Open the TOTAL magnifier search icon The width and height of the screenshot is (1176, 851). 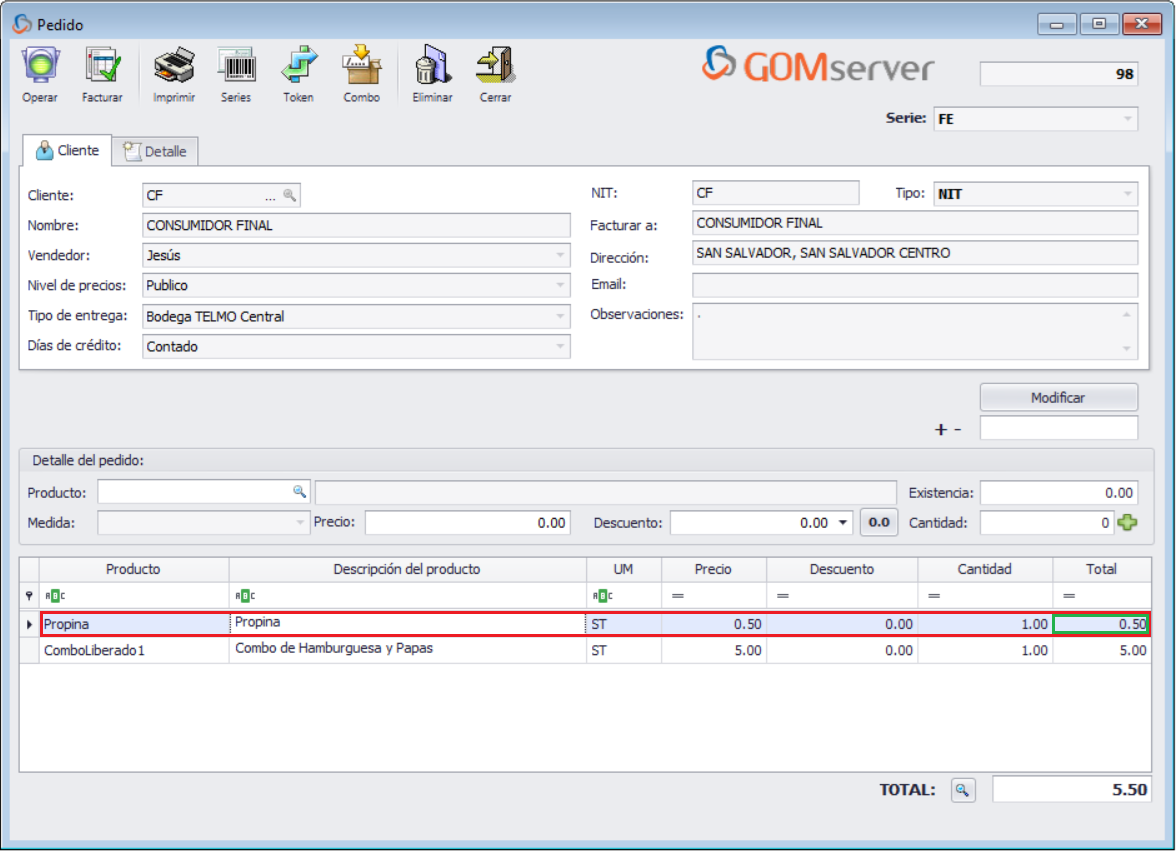pyautogui.click(x=963, y=789)
